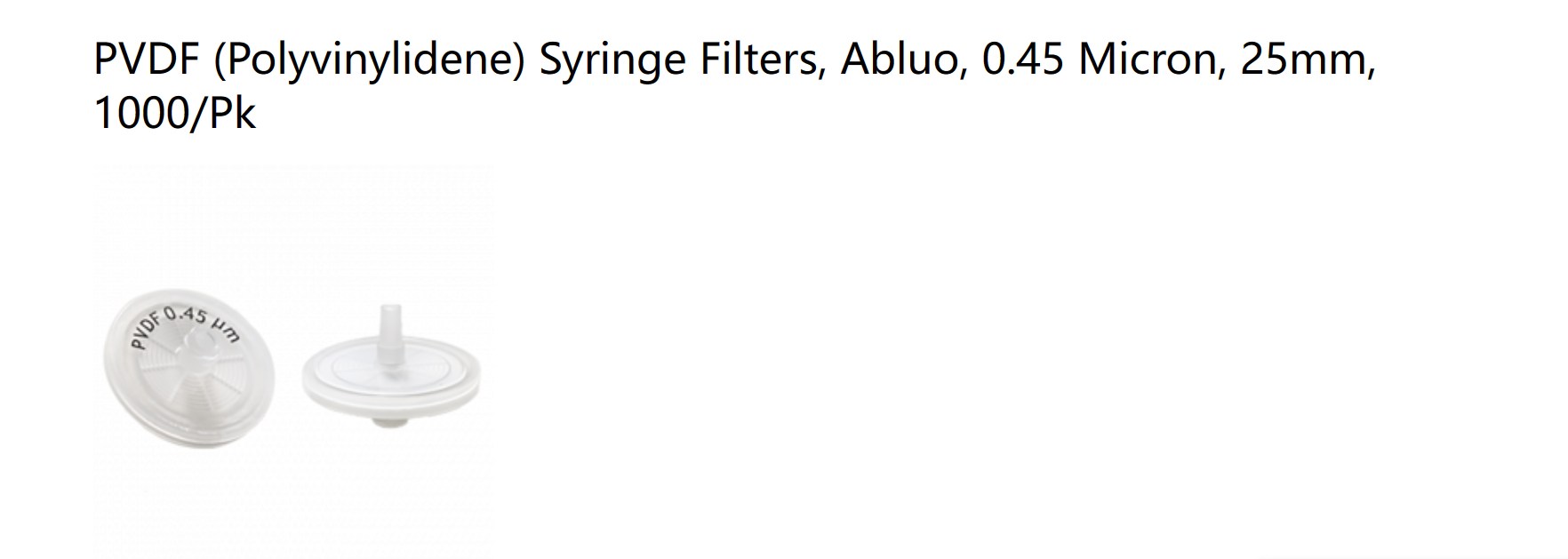Click "0.45" in the product title
This screenshot has width=1568, height=559.
pos(1023,60)
